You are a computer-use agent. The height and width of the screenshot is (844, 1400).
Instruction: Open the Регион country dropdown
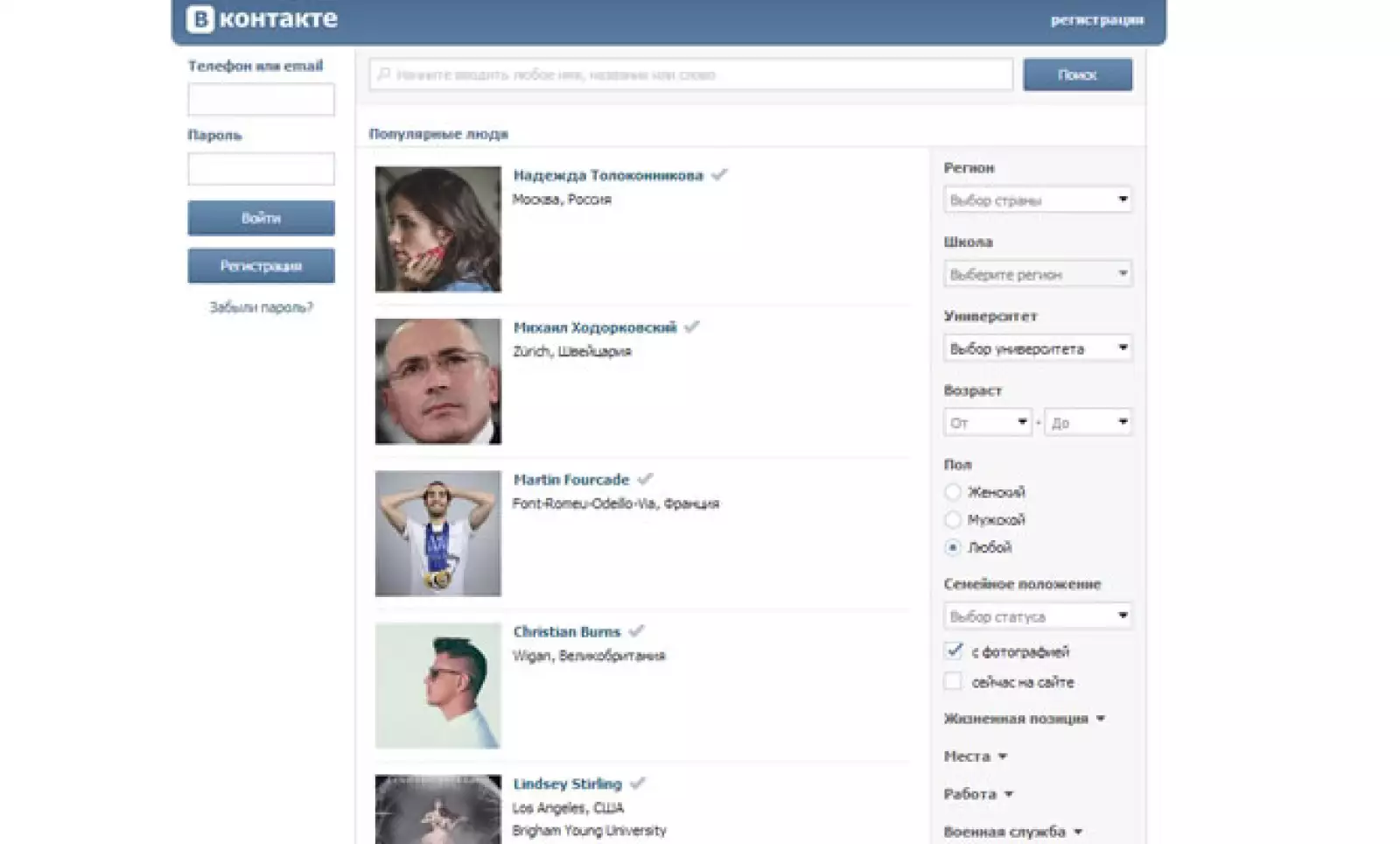[1037, 200]
